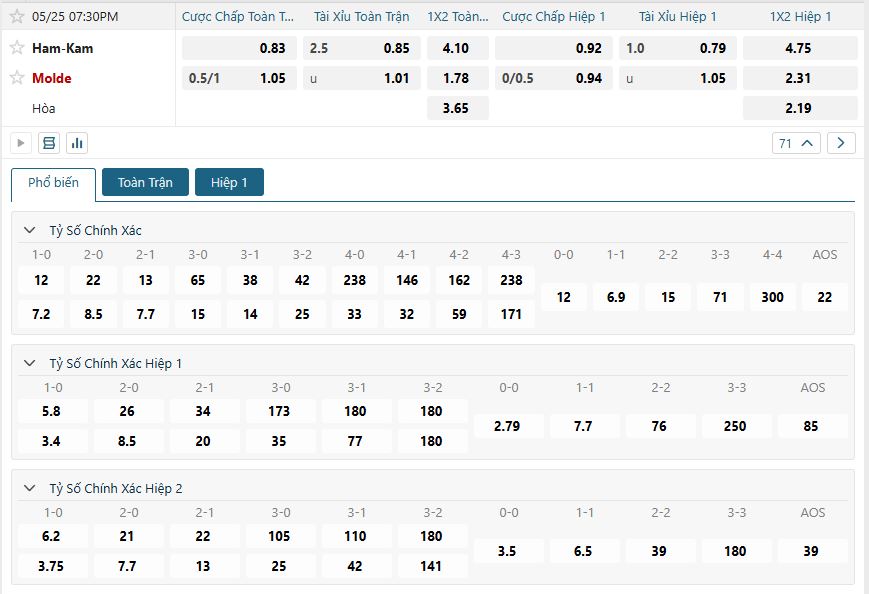
Task: Bet first-half AOS at 85
Action: (812, 426)
